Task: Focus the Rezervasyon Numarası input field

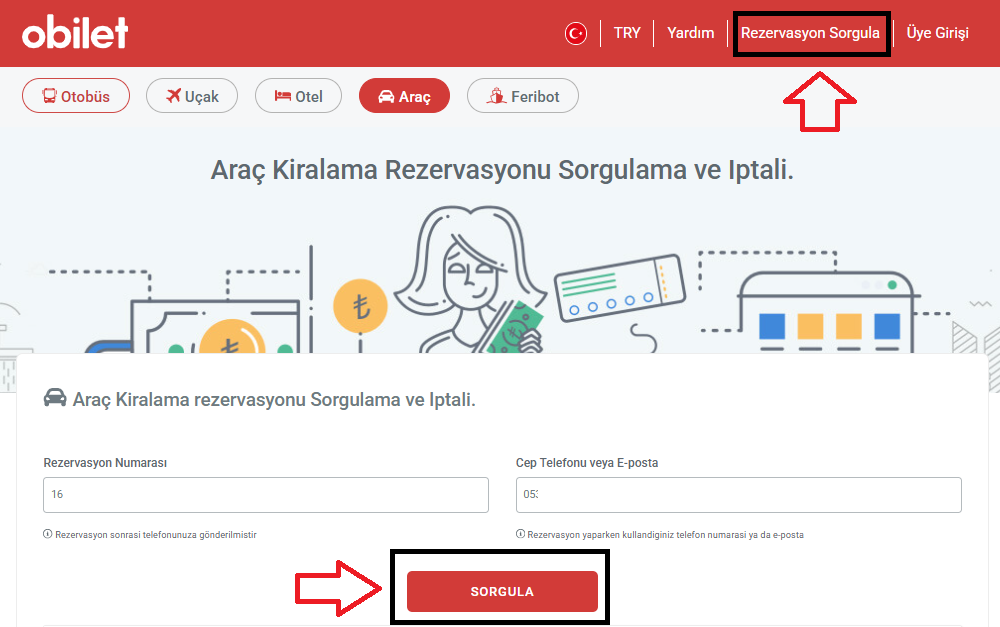Action: point(266,494)
